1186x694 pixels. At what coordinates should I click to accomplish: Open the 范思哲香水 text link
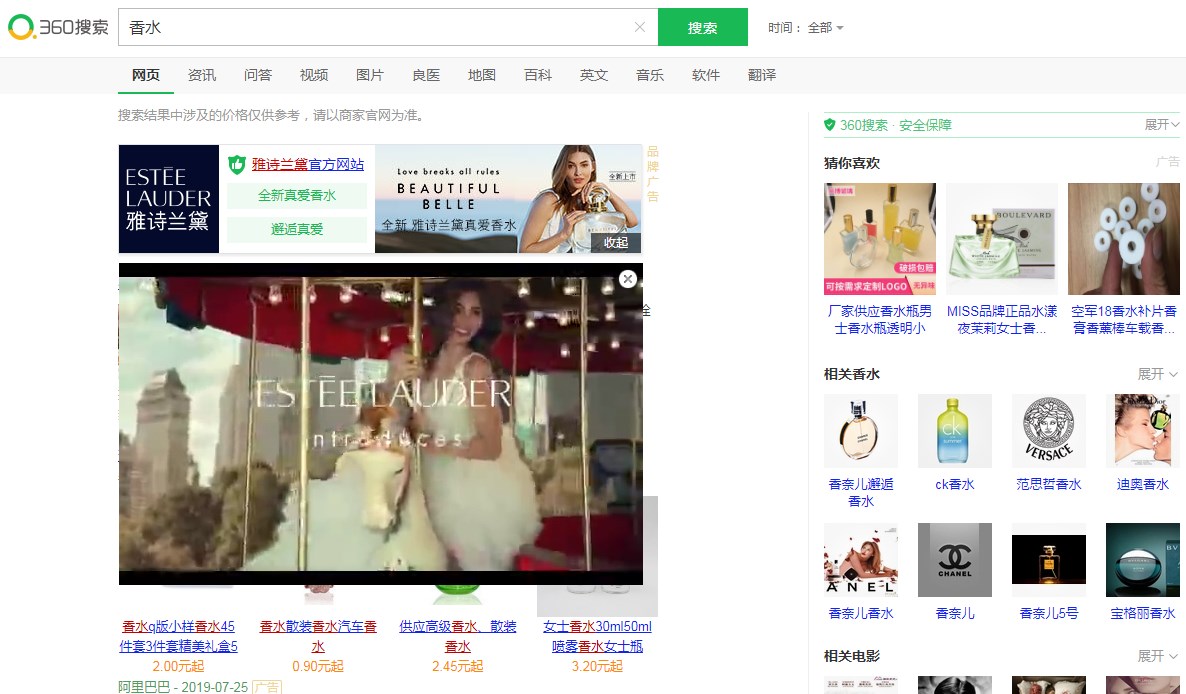pyautogui.click(x=1048, y=485)
